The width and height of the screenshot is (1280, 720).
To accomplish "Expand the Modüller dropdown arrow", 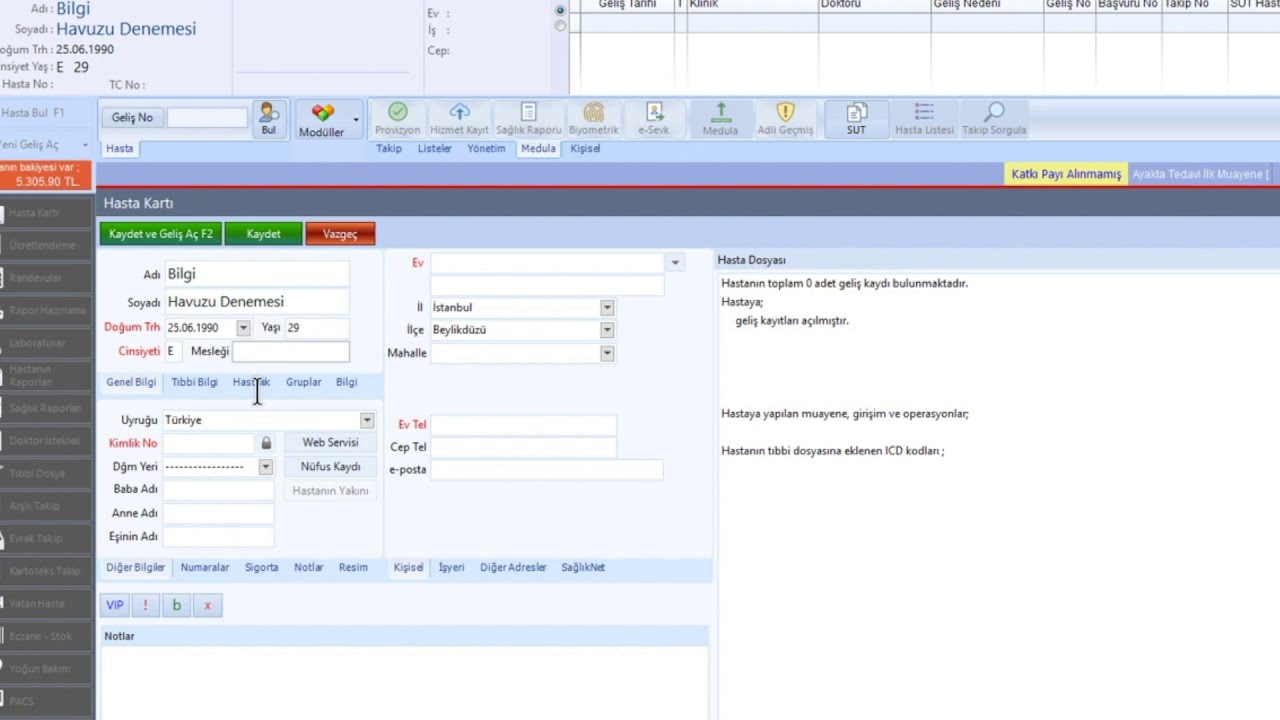I will [356, 120].
